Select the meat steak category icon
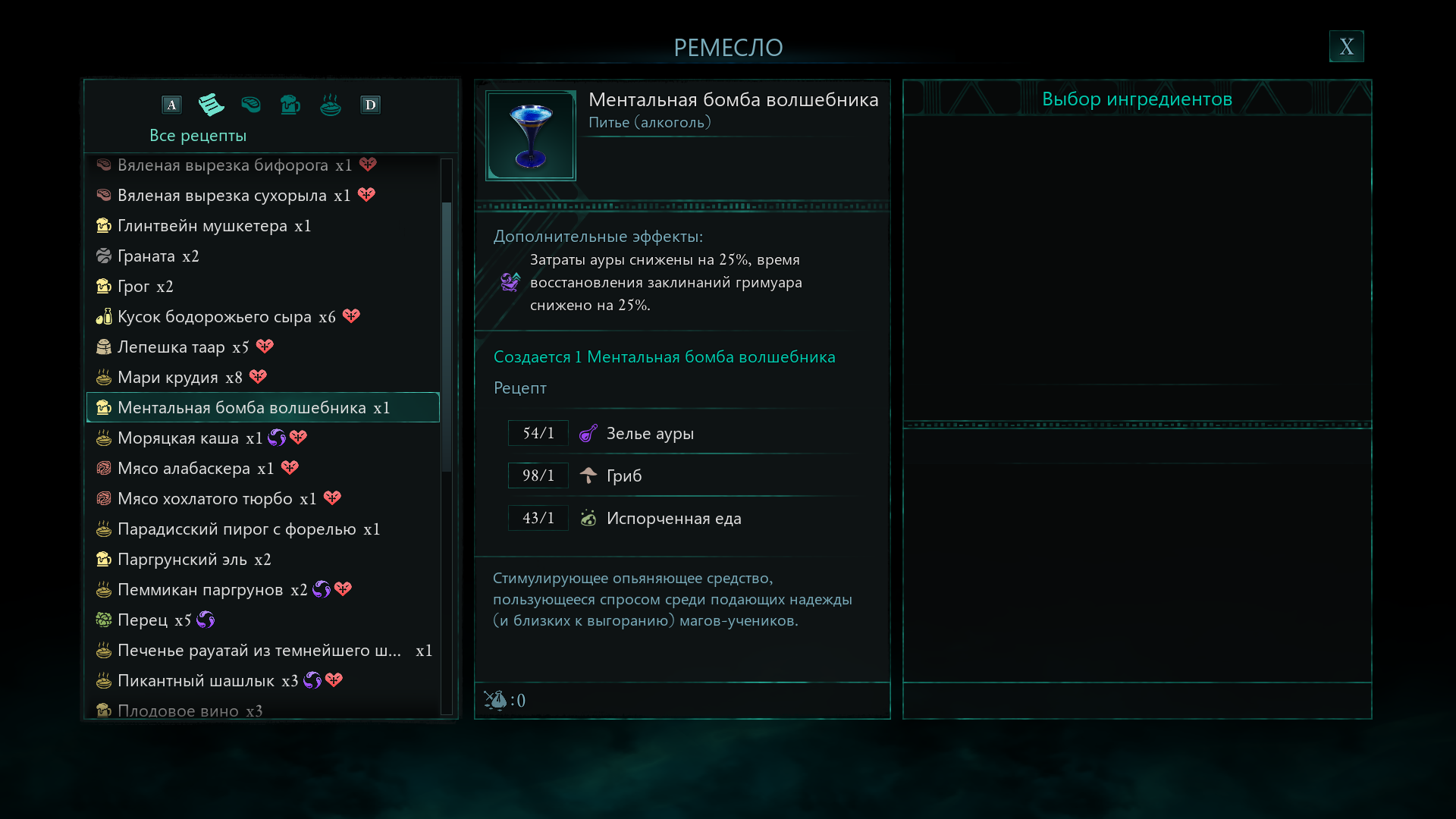 [251, 104]
